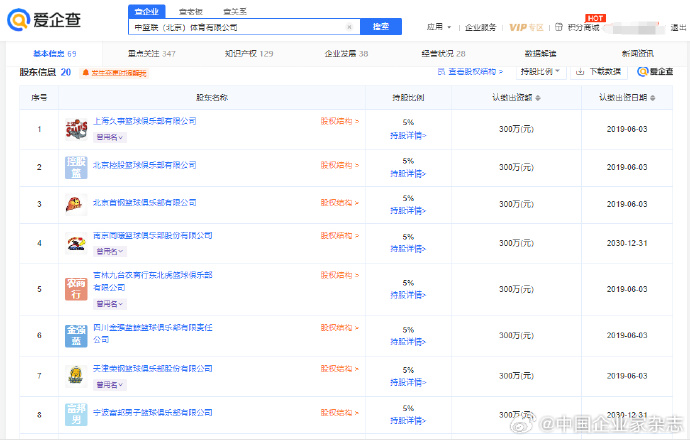Click the Shanghai Sharks club logo
Image resolution: width=690 pixels, height=440 pixels.
click(x=76, y=129)
